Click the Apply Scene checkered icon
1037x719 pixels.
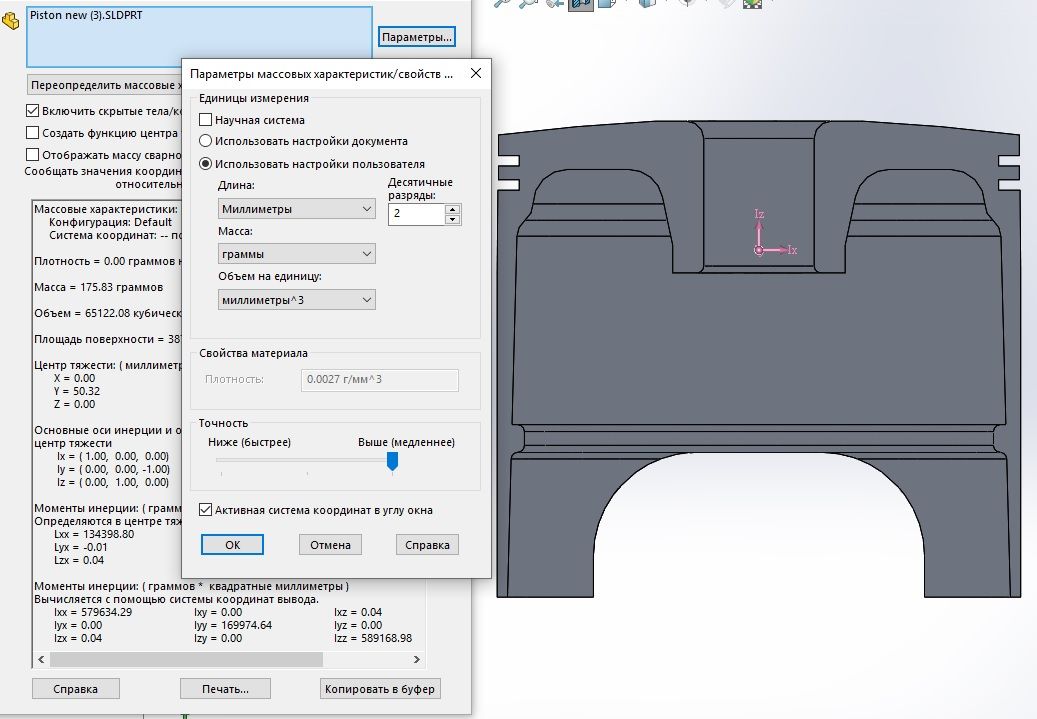(751, 3)
